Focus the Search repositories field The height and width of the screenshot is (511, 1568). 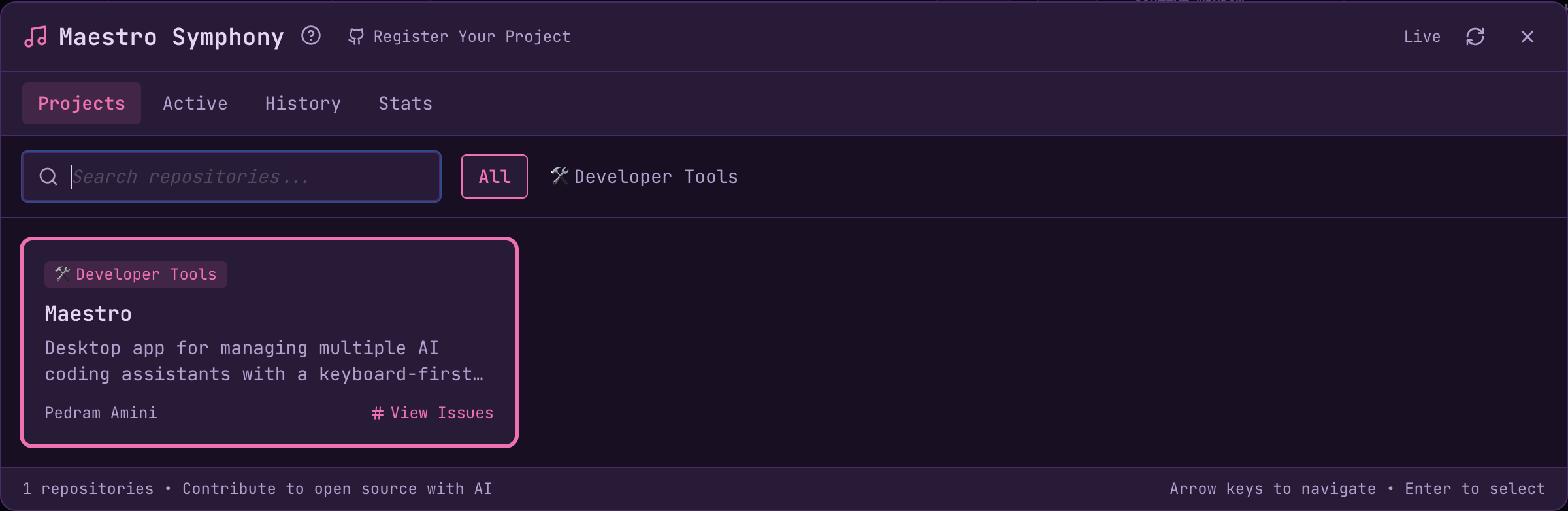tap(248, 176)
